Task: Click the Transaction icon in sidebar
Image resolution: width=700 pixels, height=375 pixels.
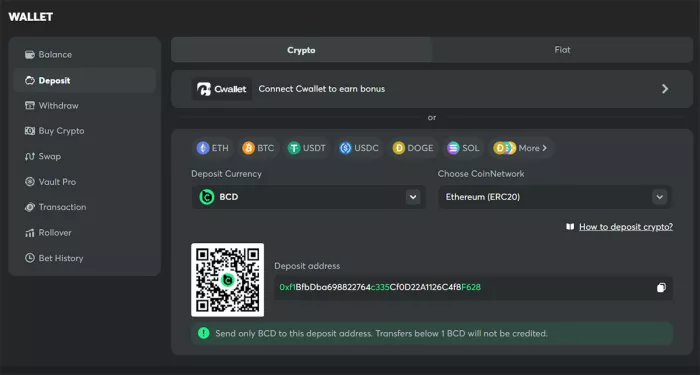Action: pos(30,207)
